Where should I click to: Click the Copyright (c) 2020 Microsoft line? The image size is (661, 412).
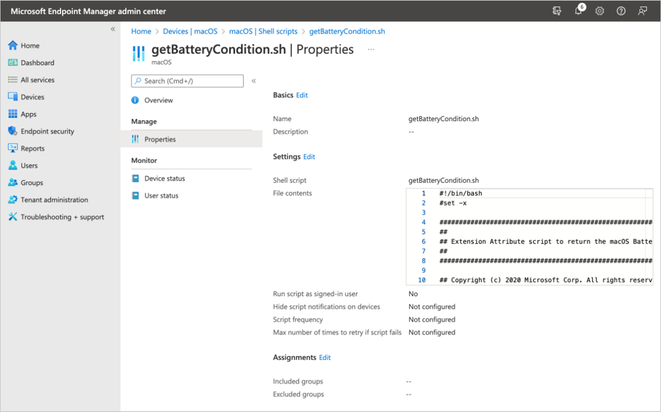click(545, 280)
